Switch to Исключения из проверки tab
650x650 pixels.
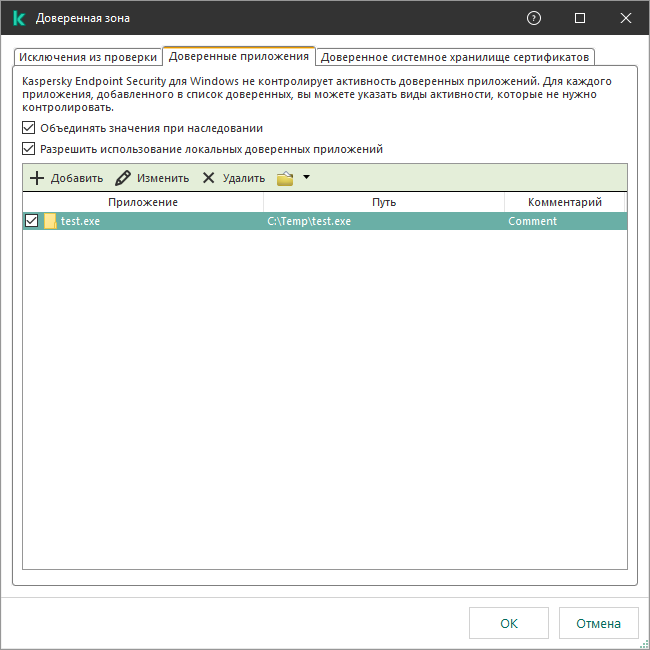tap(88, 57)
